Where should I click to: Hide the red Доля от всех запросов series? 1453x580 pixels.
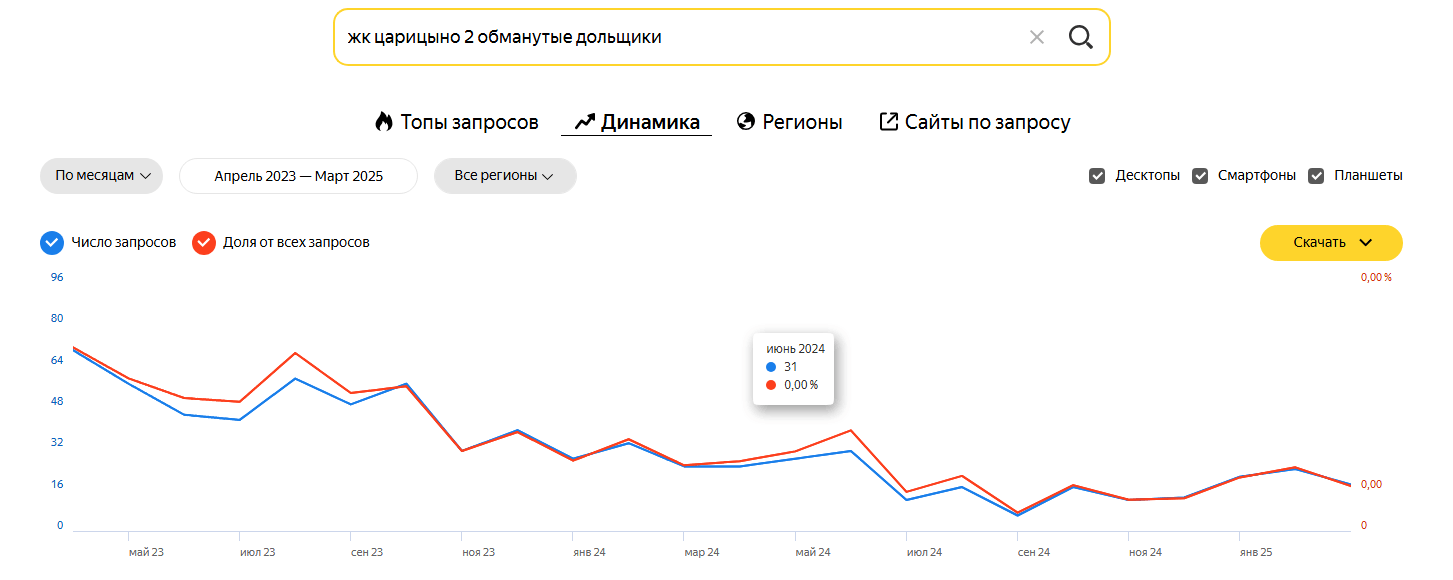[204, 243]
